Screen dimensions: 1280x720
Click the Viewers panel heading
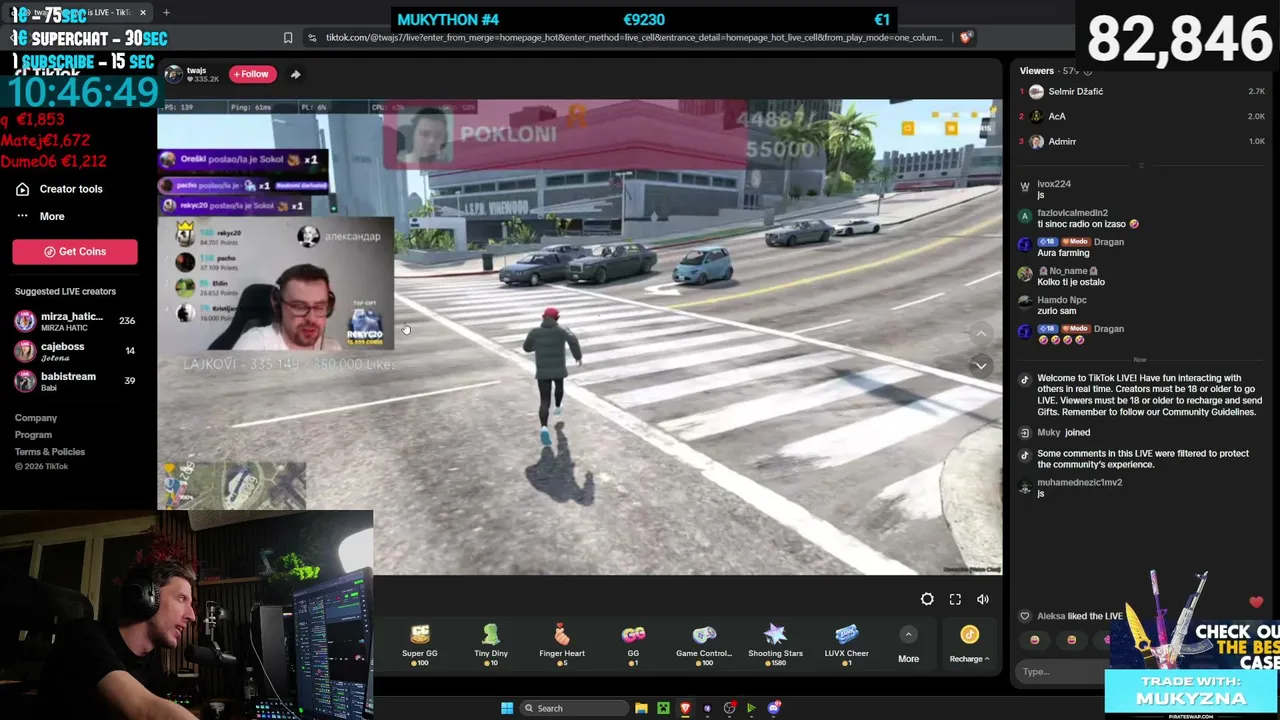coord(1037,71)
